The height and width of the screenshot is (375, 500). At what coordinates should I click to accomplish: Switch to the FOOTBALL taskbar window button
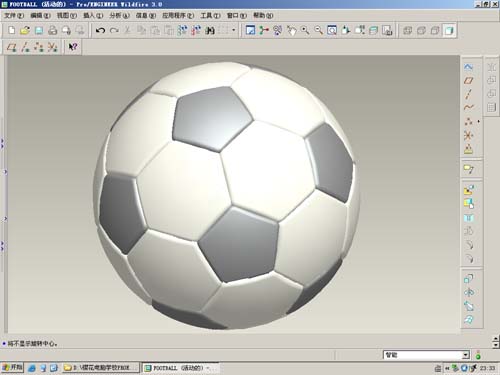coord(180,368)
